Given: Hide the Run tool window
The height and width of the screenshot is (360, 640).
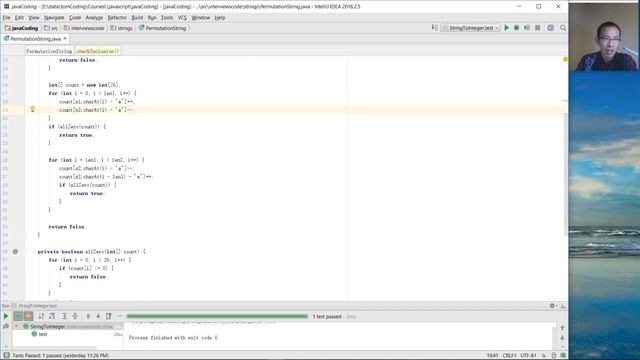Looking at the screenshot, I should (563, 305).
